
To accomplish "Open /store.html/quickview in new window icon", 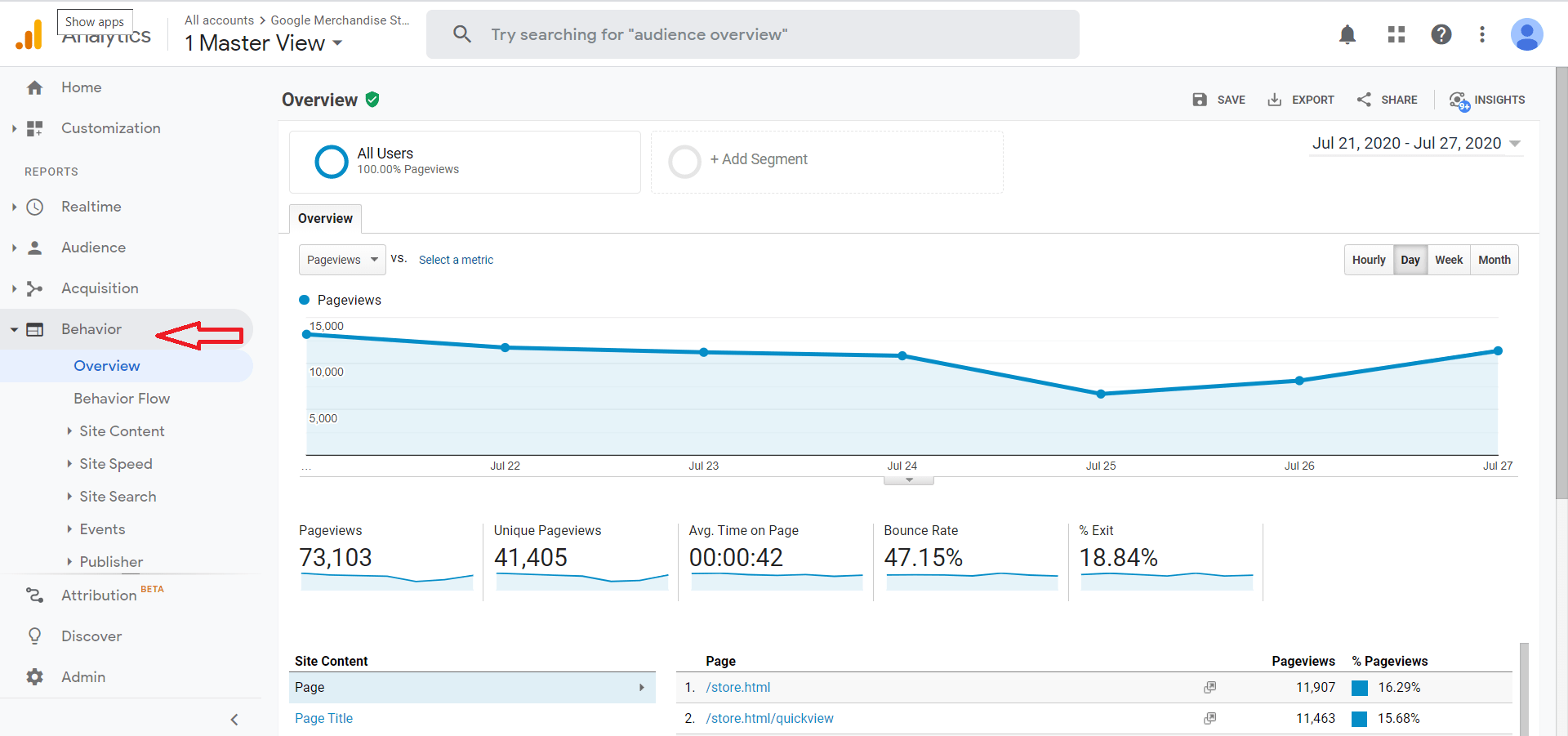I will (x=1209, y=719).
